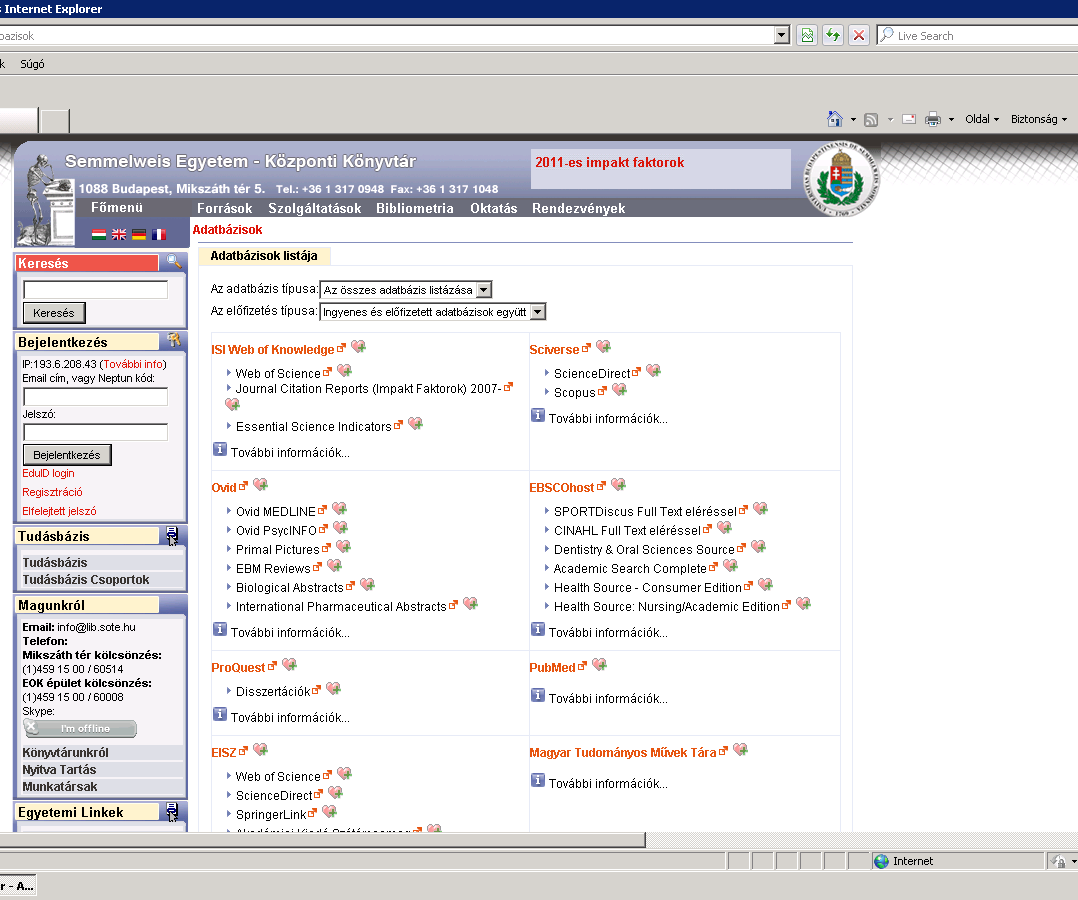Select the German flag language icon
This screenshot has width=1078, height=900.
[139, 234]
